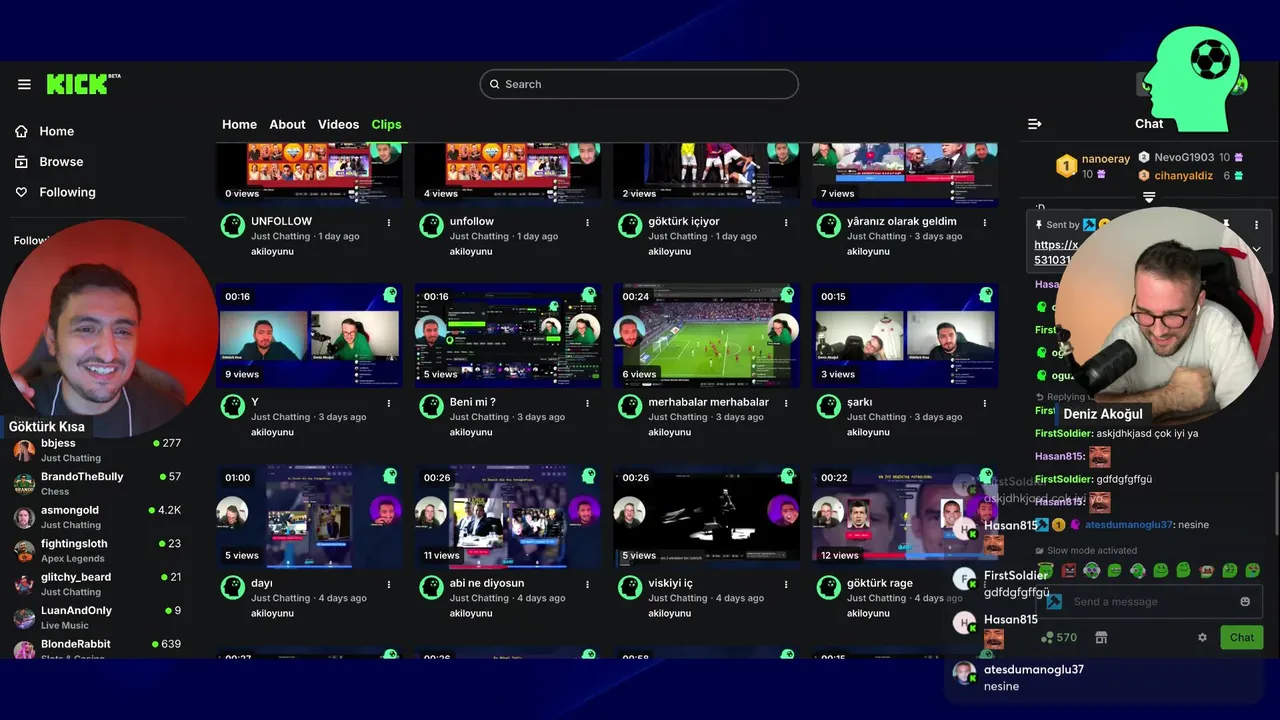Open options menu for göktürk içiyor clip
Viewport: 1280px width, 720px height.
click(x=786, y=222)
